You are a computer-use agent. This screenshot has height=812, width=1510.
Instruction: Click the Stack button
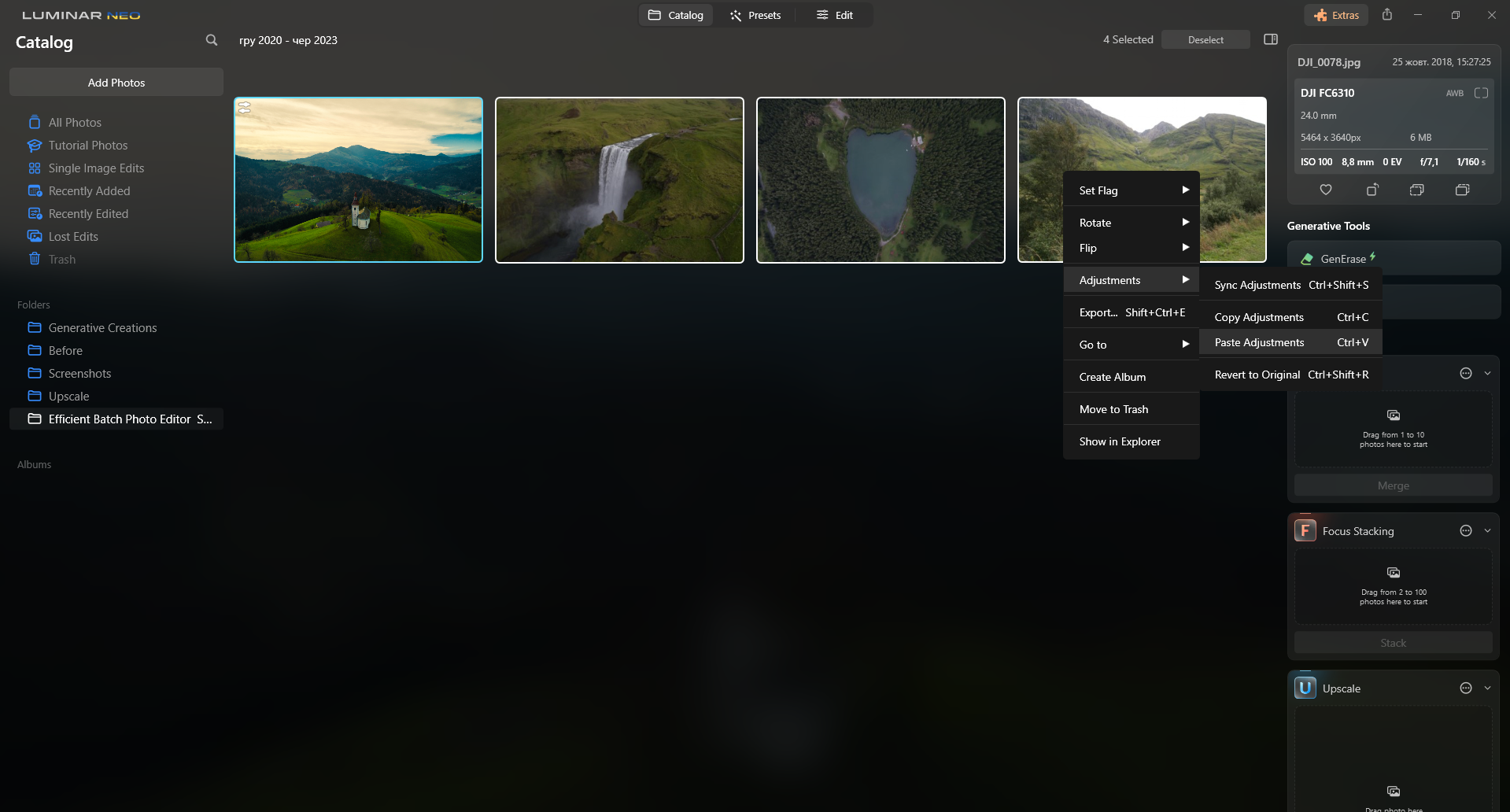[1393, 643]
